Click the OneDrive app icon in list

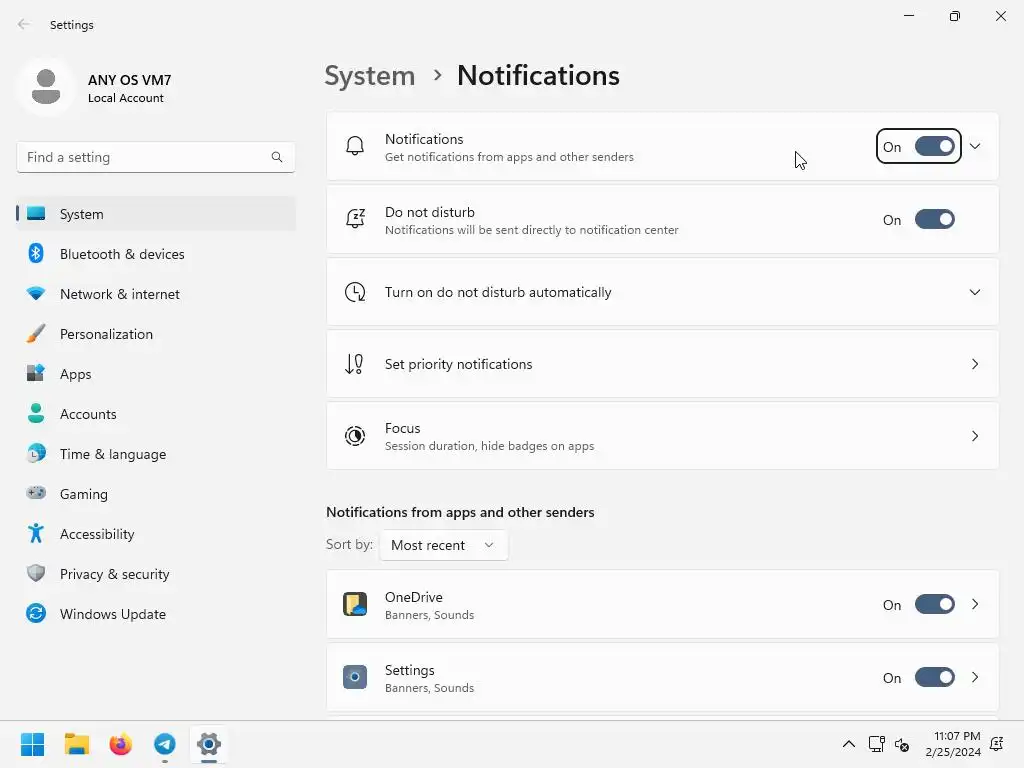355,604
